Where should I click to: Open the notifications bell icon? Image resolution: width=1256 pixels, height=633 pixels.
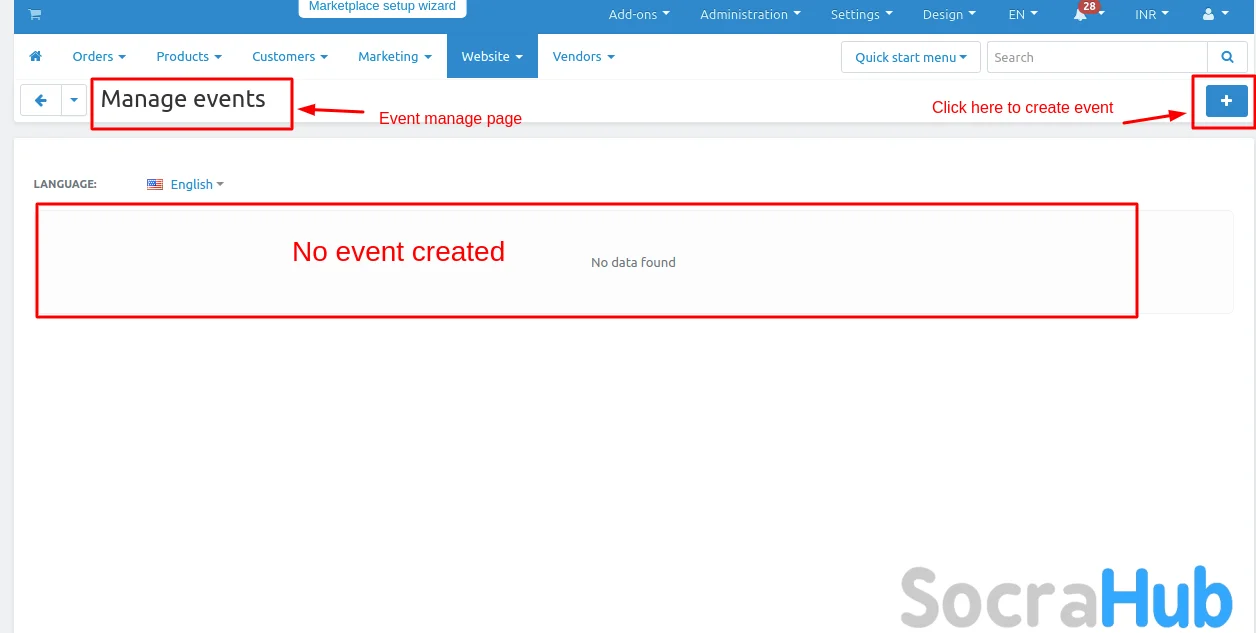[x=1081, y=15]
